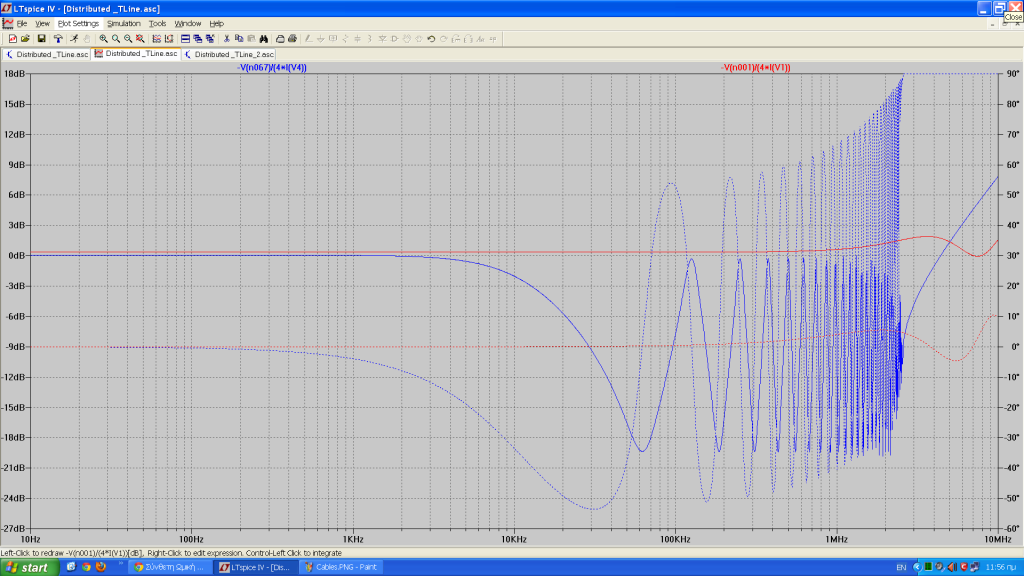Run the simulation
Image resolution: width=1024 pixels, height=576 pixels.
74,39
